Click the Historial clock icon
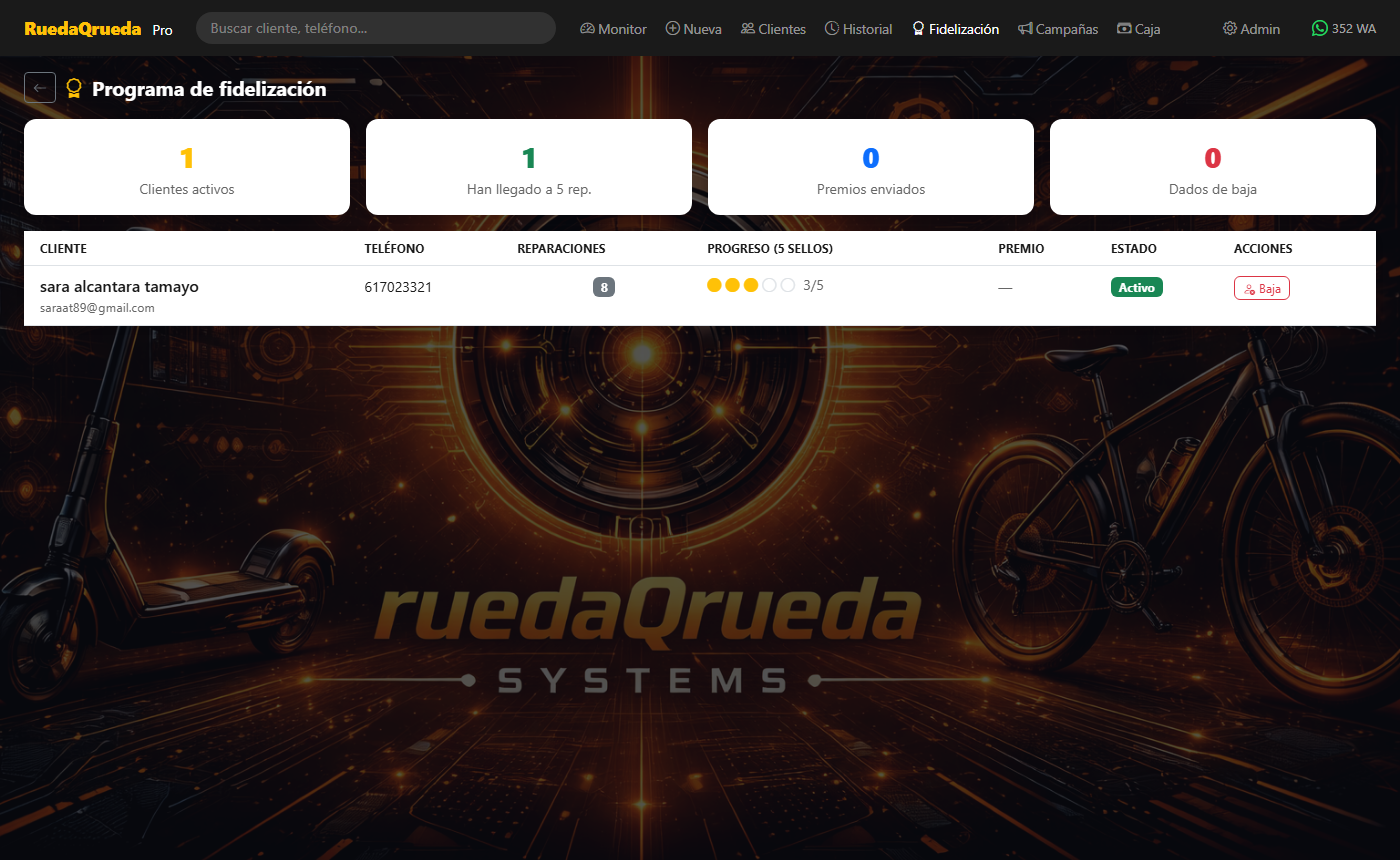This screenshot has height=860, width=1400. coord(832,29)
